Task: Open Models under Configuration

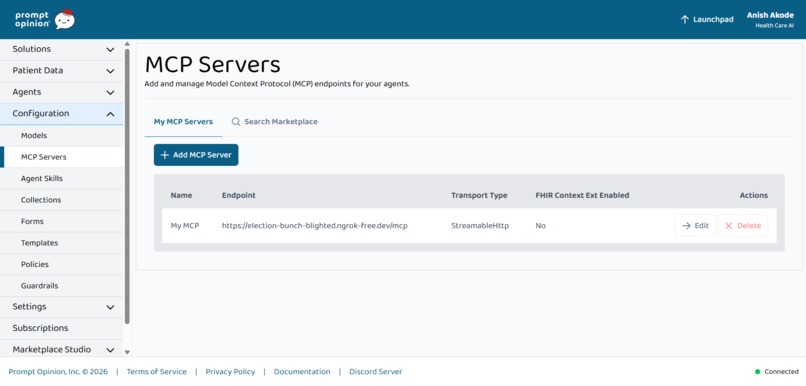Action: pos(62,136)
